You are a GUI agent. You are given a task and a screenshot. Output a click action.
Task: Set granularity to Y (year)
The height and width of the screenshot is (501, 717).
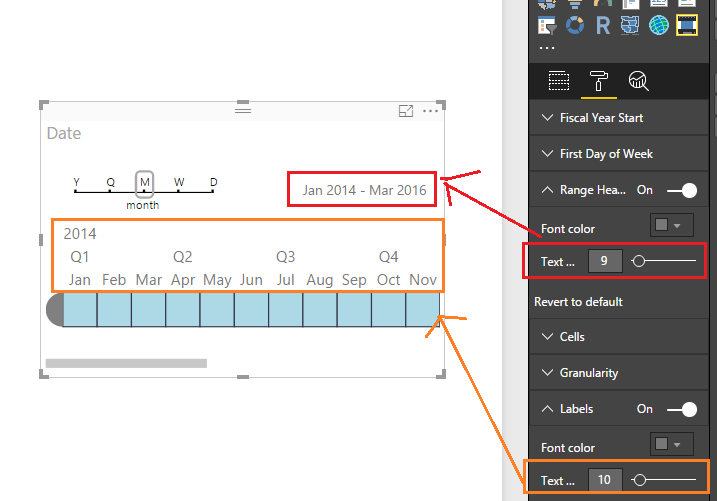(x=76, y=182)
